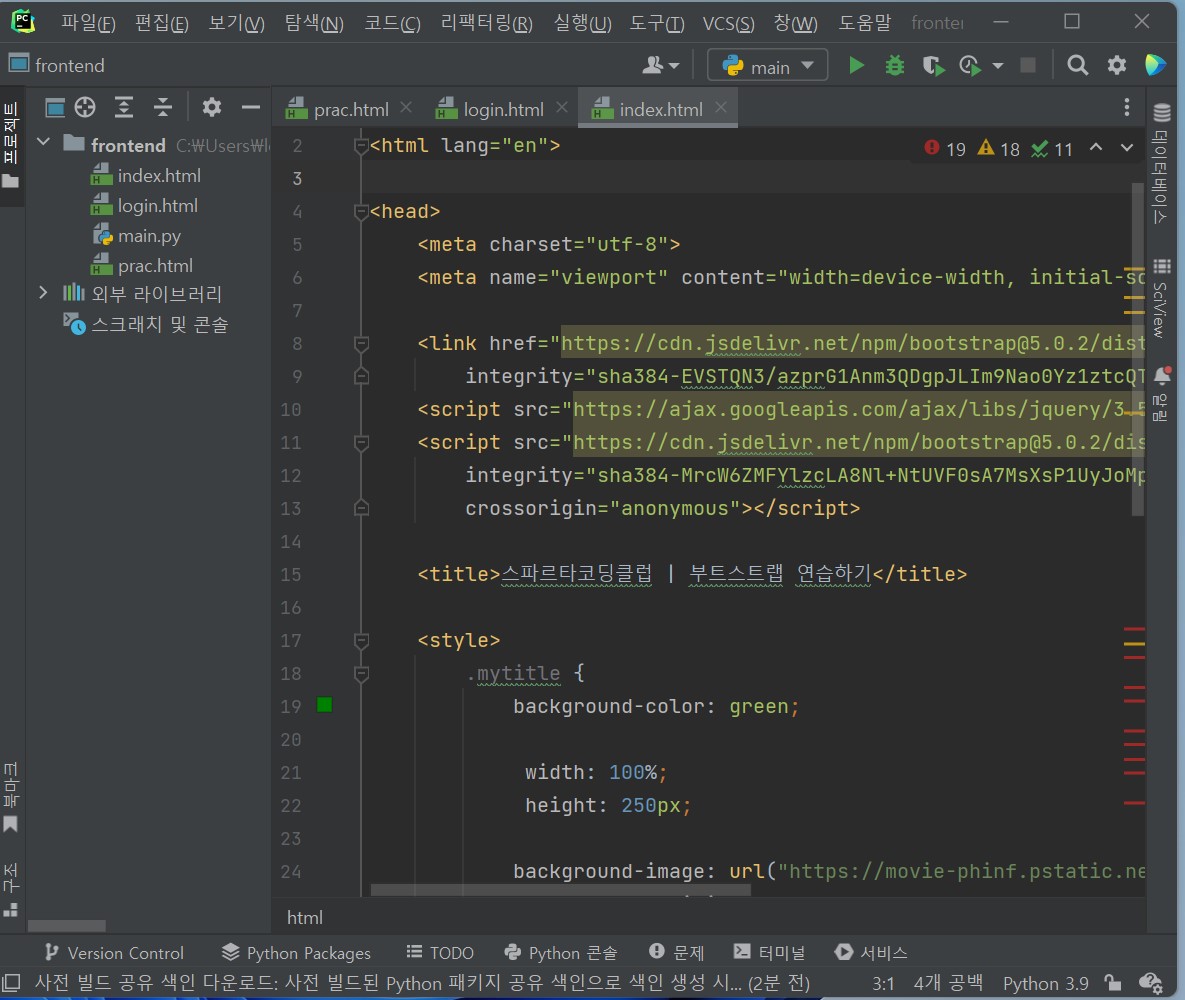Screen dimensions: 1185x1000
Task: Open the 데이터베이스 tool window
Action: (1162, 165)
